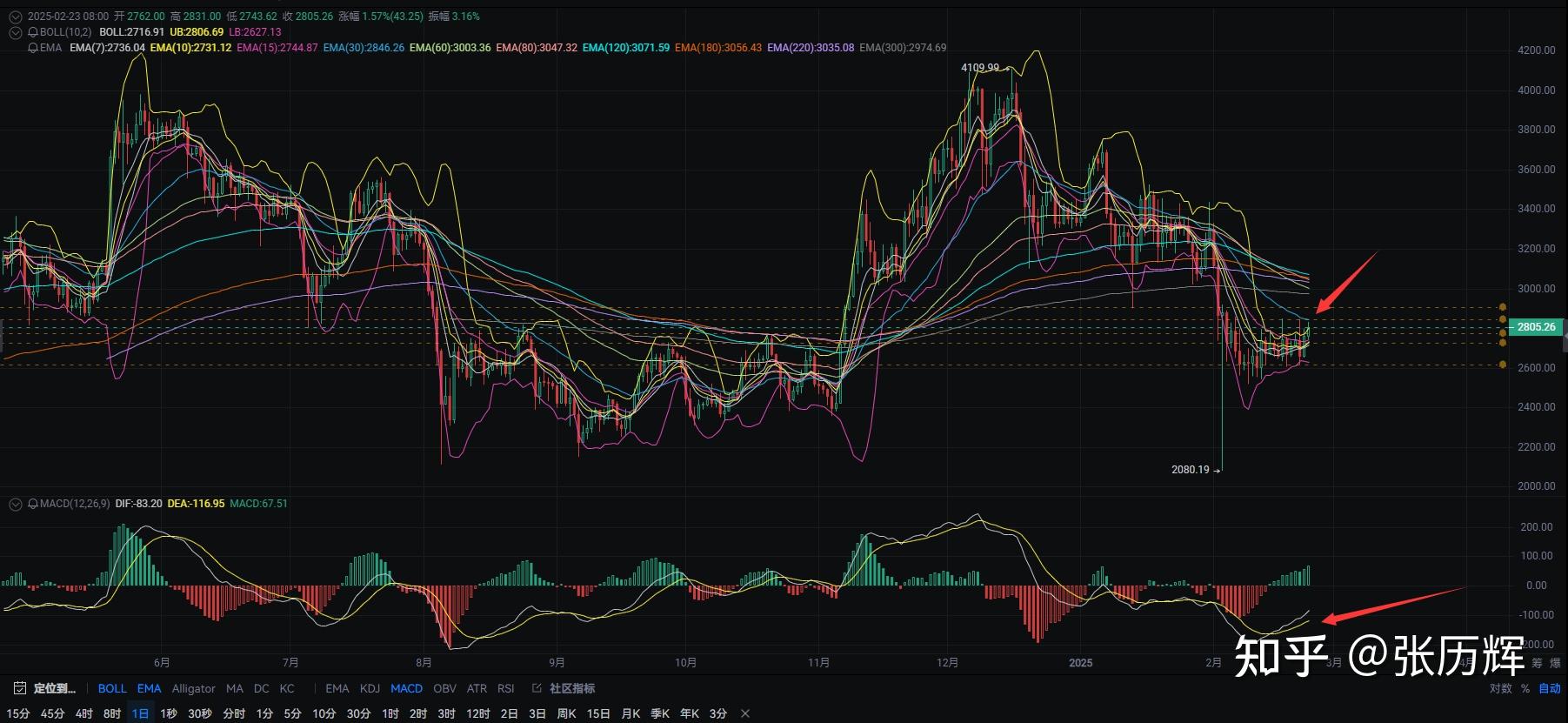1568x723 pixels.
Task: Click the EMA indicator alert bell icon
Action: coord(33,48)
